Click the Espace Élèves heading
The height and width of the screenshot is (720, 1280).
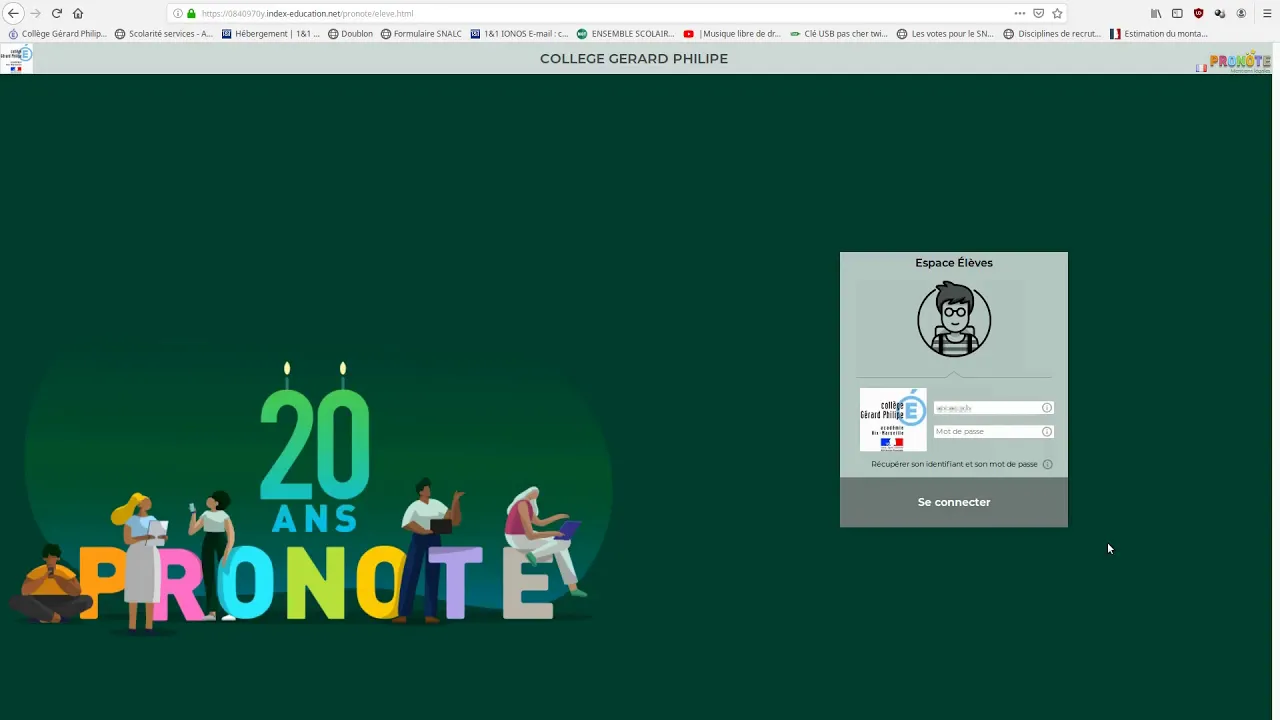pos(954,263)
